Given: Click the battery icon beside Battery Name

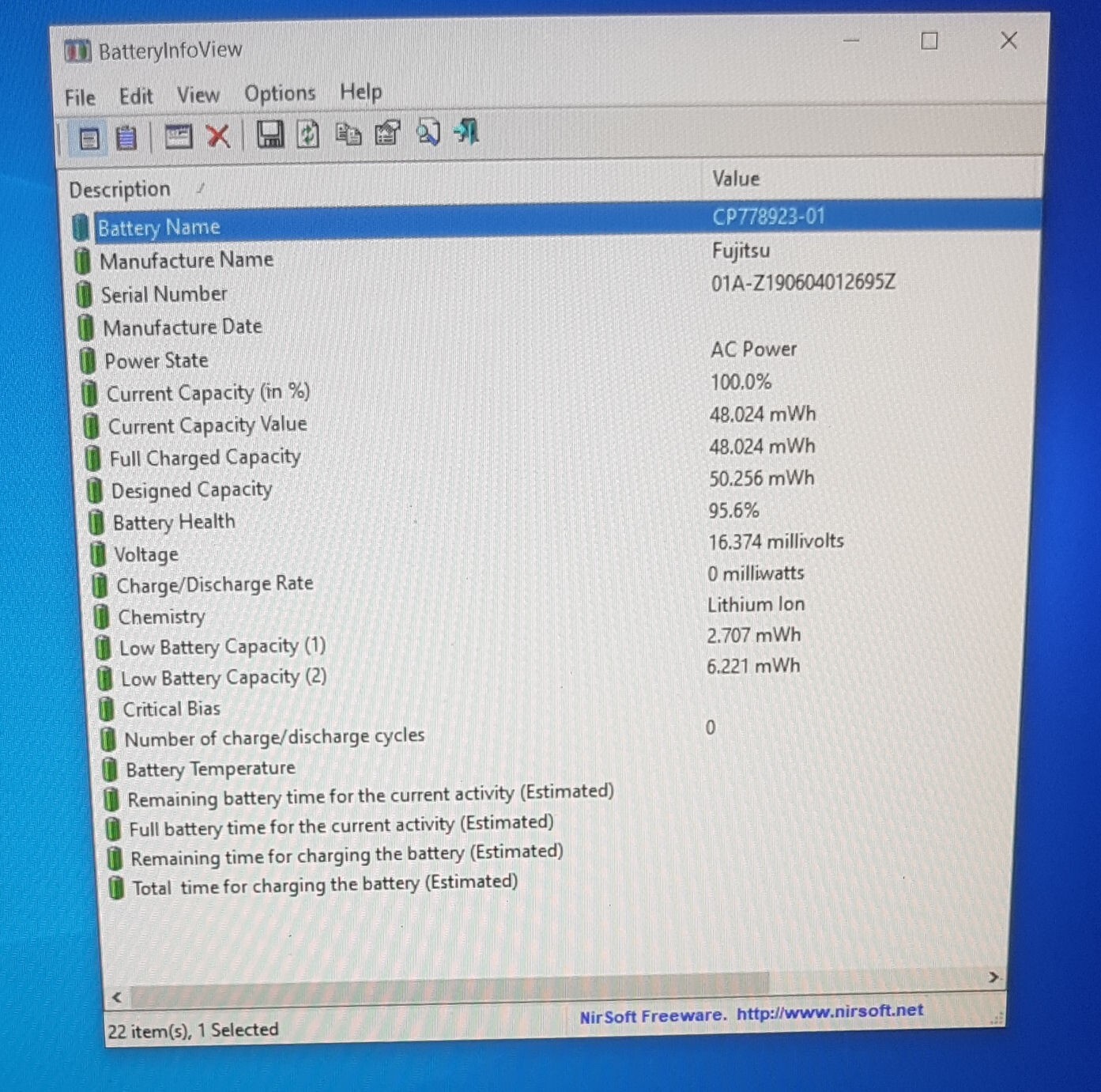Looking at the screenshot, I should [x=80, y=228].
